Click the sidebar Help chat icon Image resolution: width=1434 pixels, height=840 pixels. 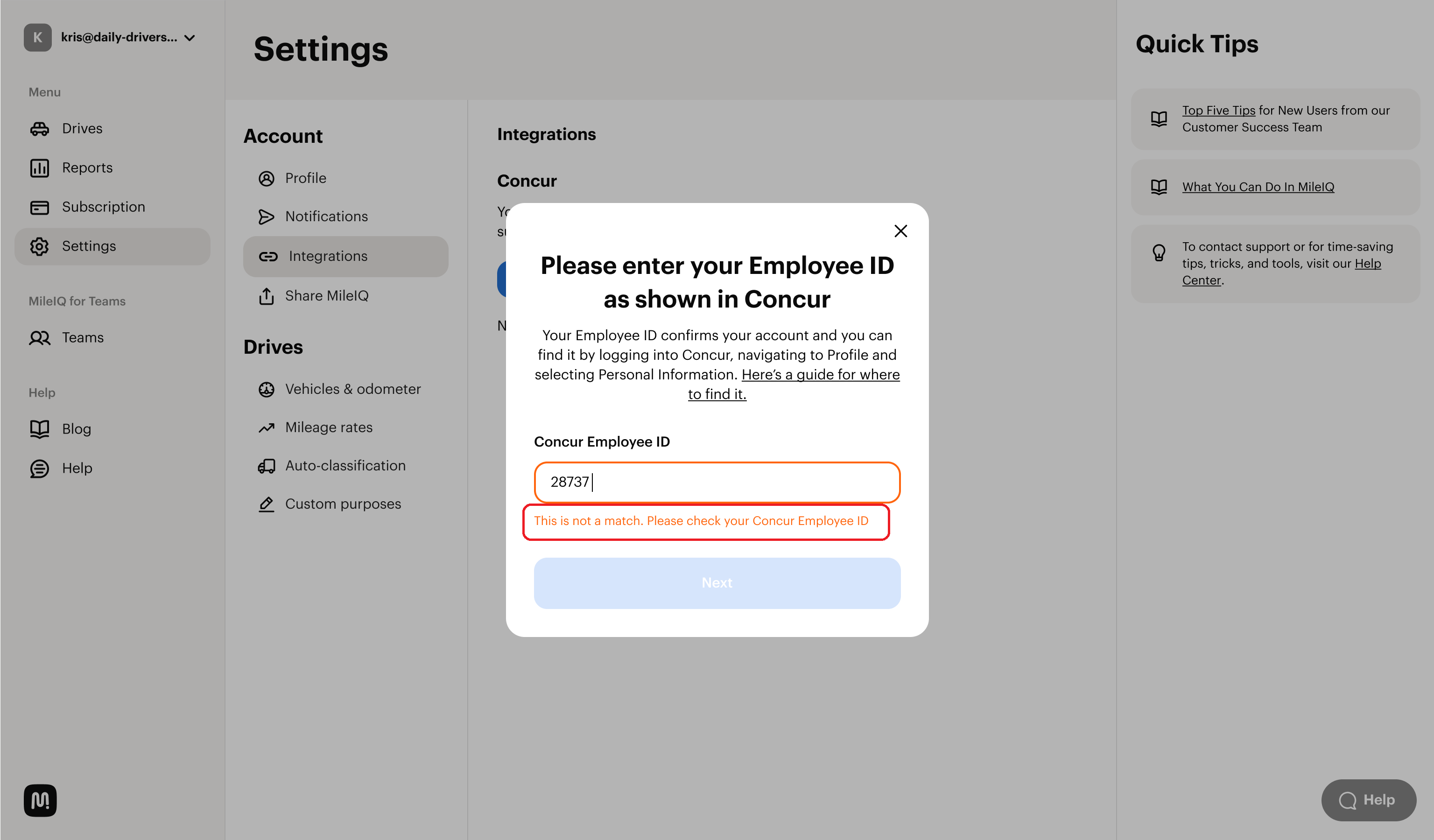[39, 468]
